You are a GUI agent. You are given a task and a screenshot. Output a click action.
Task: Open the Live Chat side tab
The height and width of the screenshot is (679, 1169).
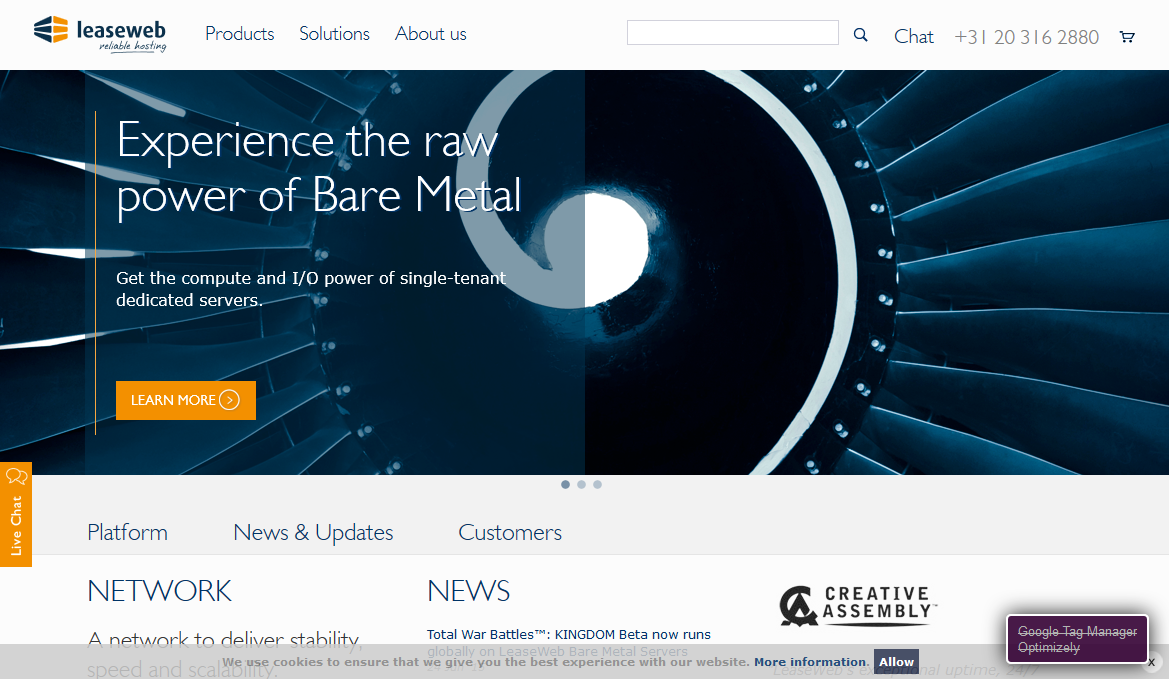pyautogui.click(x=16, y=514)
